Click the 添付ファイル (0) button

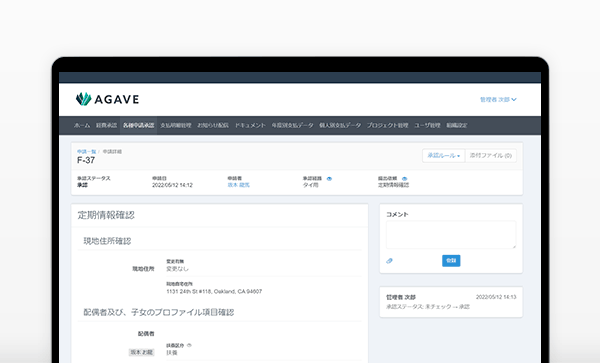click(491, 156)
